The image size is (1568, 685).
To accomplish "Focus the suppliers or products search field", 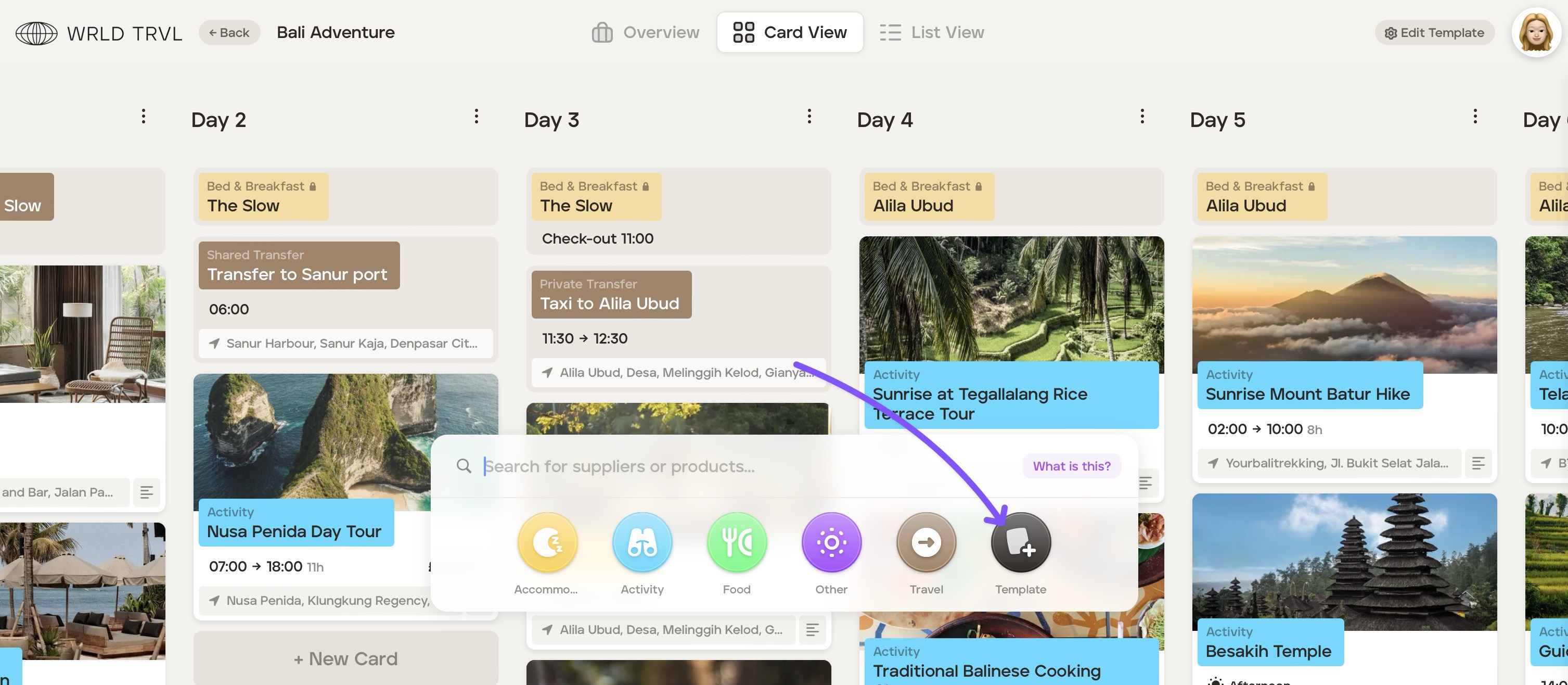I will click(730, 466).
